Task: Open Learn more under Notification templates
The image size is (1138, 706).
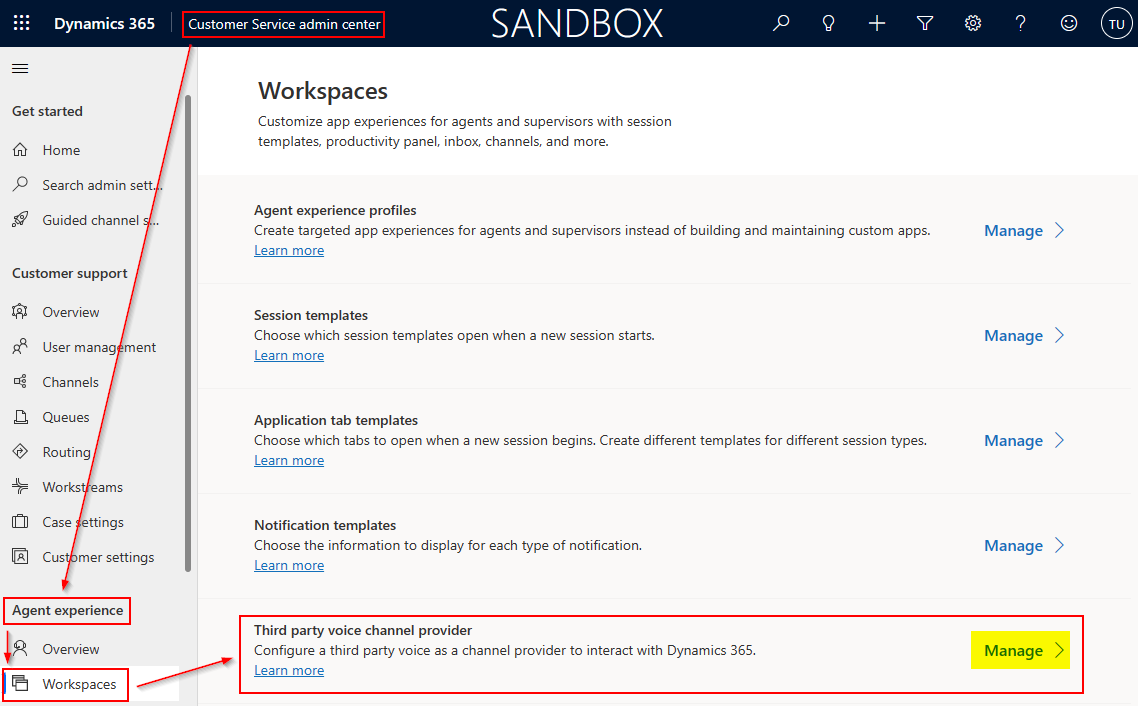Action: 289,565
